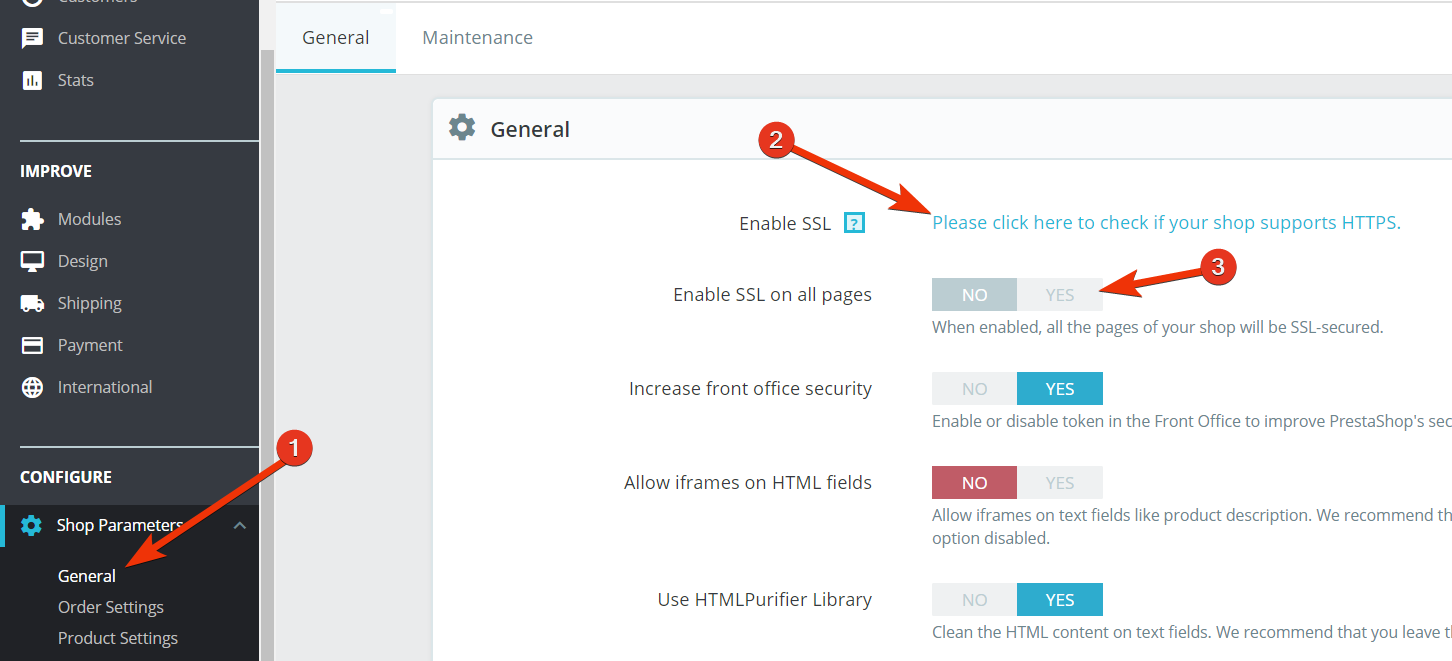Click the Shop Parameters gear icon

point(32,525)
